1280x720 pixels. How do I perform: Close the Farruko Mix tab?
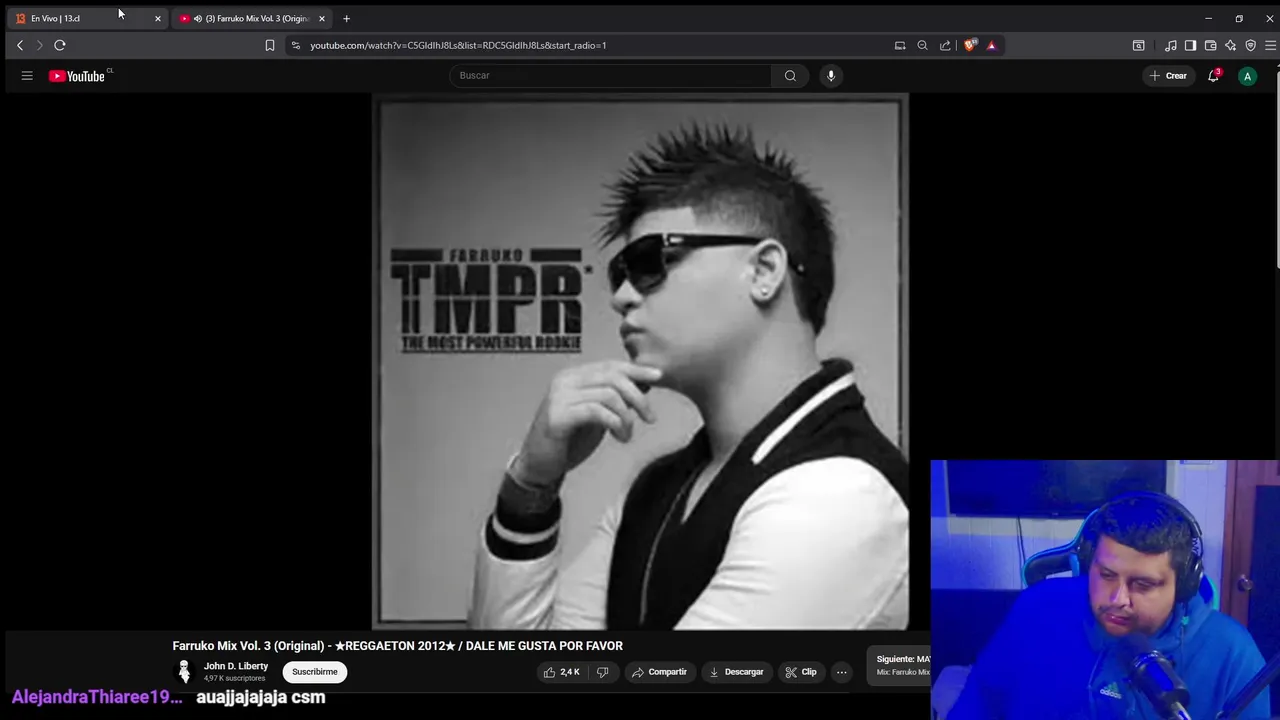point(322,18)
